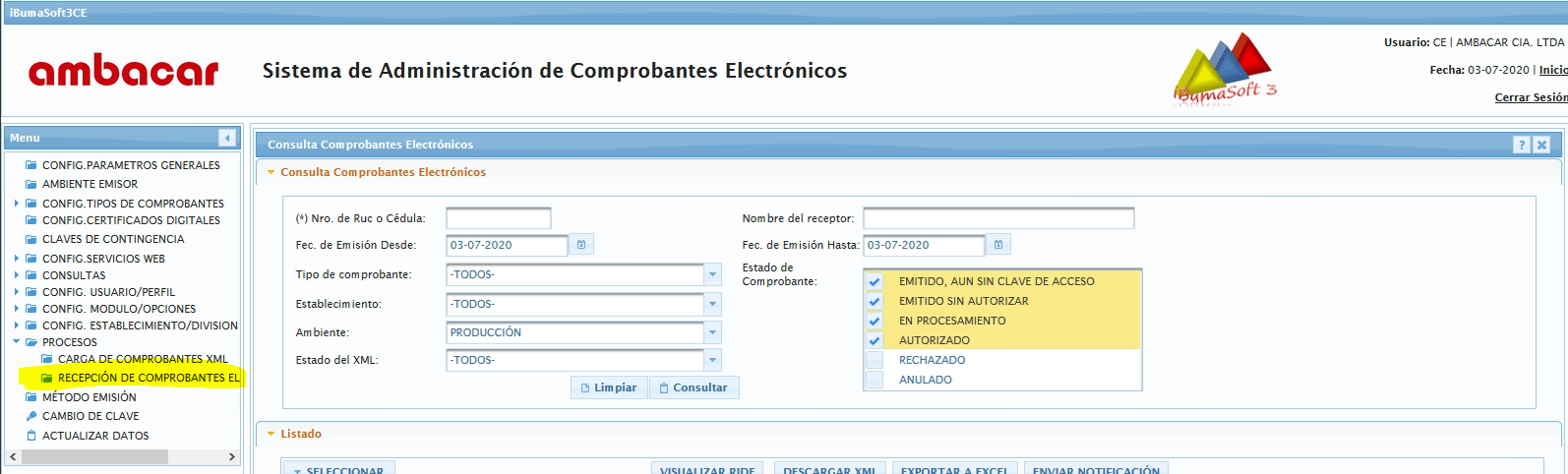1568x474 pixels.
Task: Enable the RECHAZADO status checkbox
Action: pos(874,360)
